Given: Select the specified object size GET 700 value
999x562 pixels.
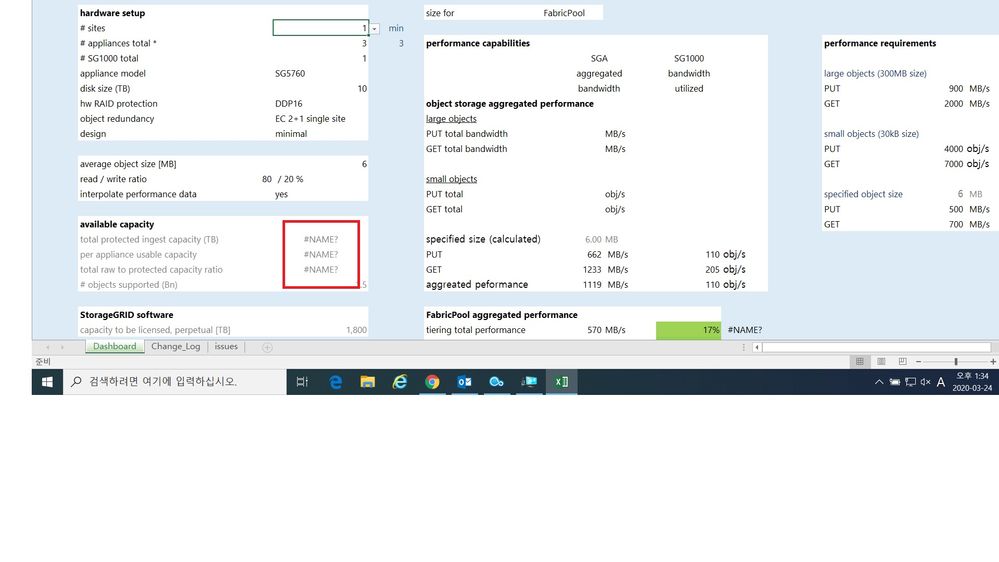Looking at the screenshot, I should click(956, 224).
